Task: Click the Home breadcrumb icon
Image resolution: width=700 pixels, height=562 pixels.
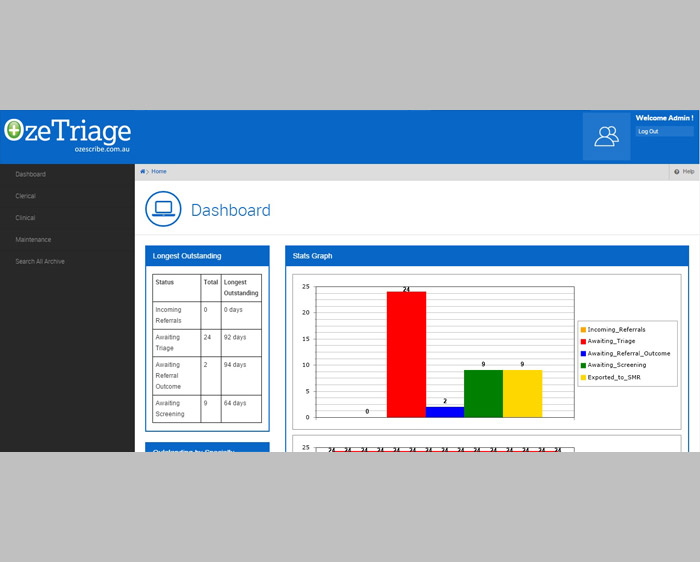Action: pos(144,172)
